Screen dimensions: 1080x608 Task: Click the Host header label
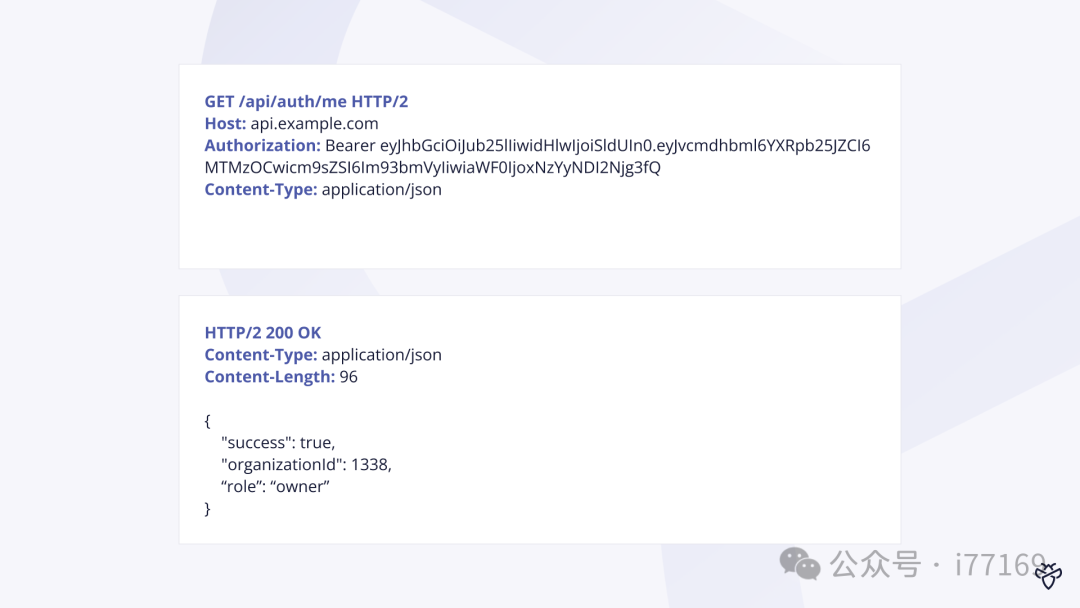coord(225,123)
